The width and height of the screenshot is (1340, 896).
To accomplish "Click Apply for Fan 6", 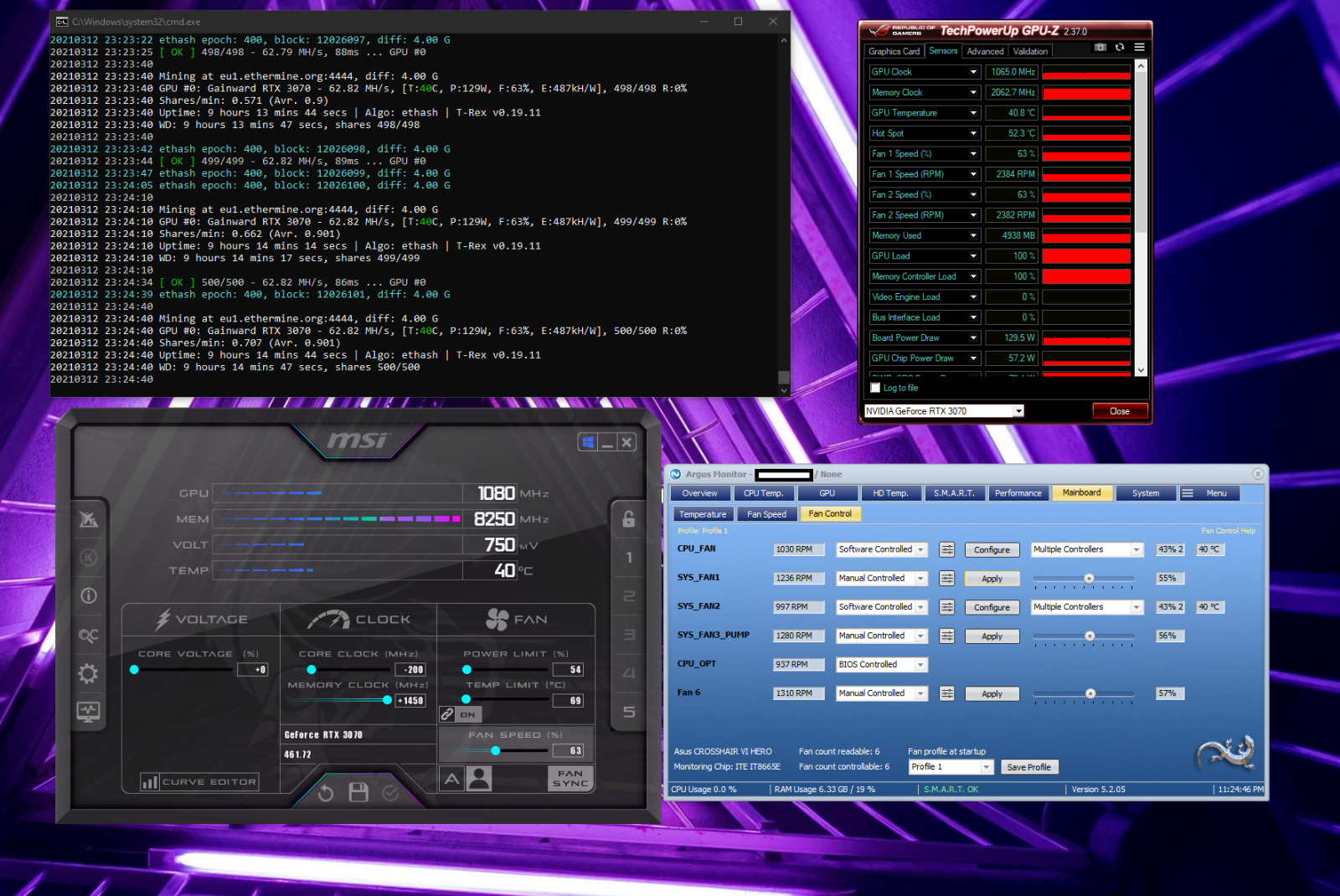I will pyautogui.click(x=992, y=694).
